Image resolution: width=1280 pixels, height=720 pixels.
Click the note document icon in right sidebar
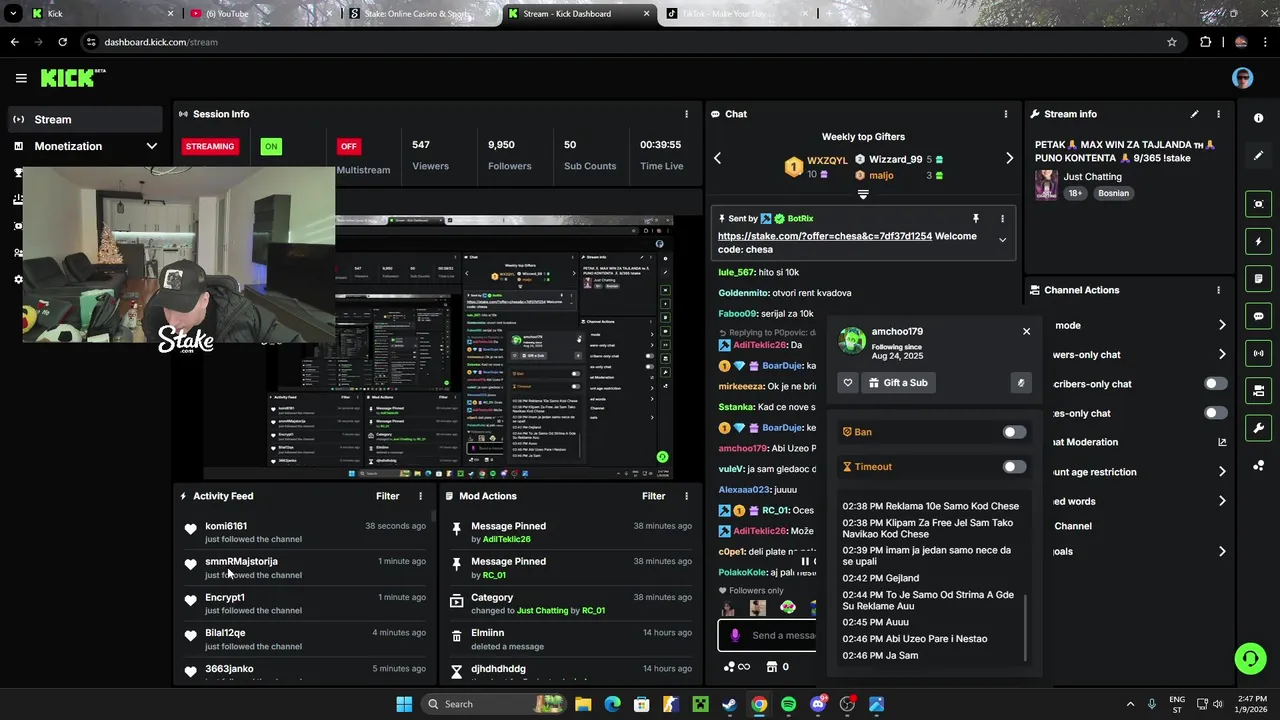pos(1258,278)
